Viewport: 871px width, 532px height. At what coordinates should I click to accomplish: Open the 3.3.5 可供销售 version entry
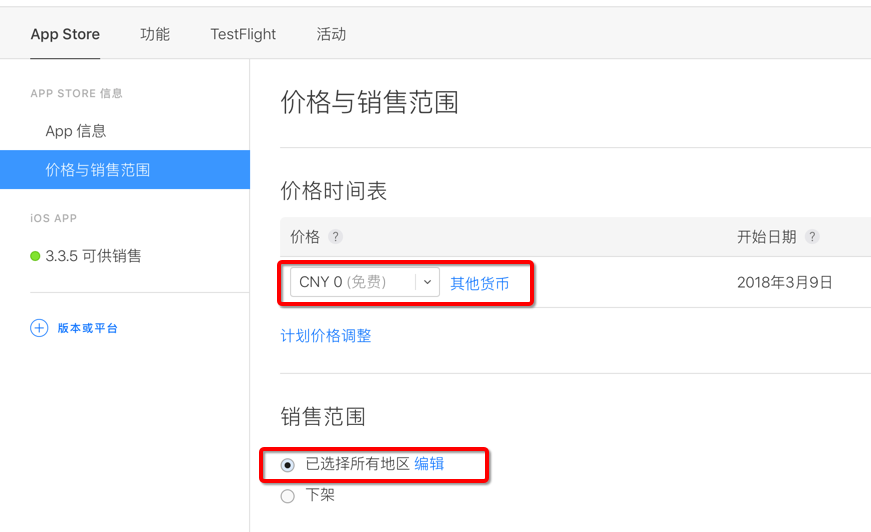click(93, 256)
